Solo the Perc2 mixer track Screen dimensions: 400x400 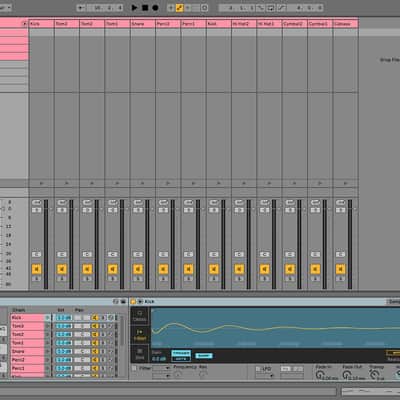[163, 278]
